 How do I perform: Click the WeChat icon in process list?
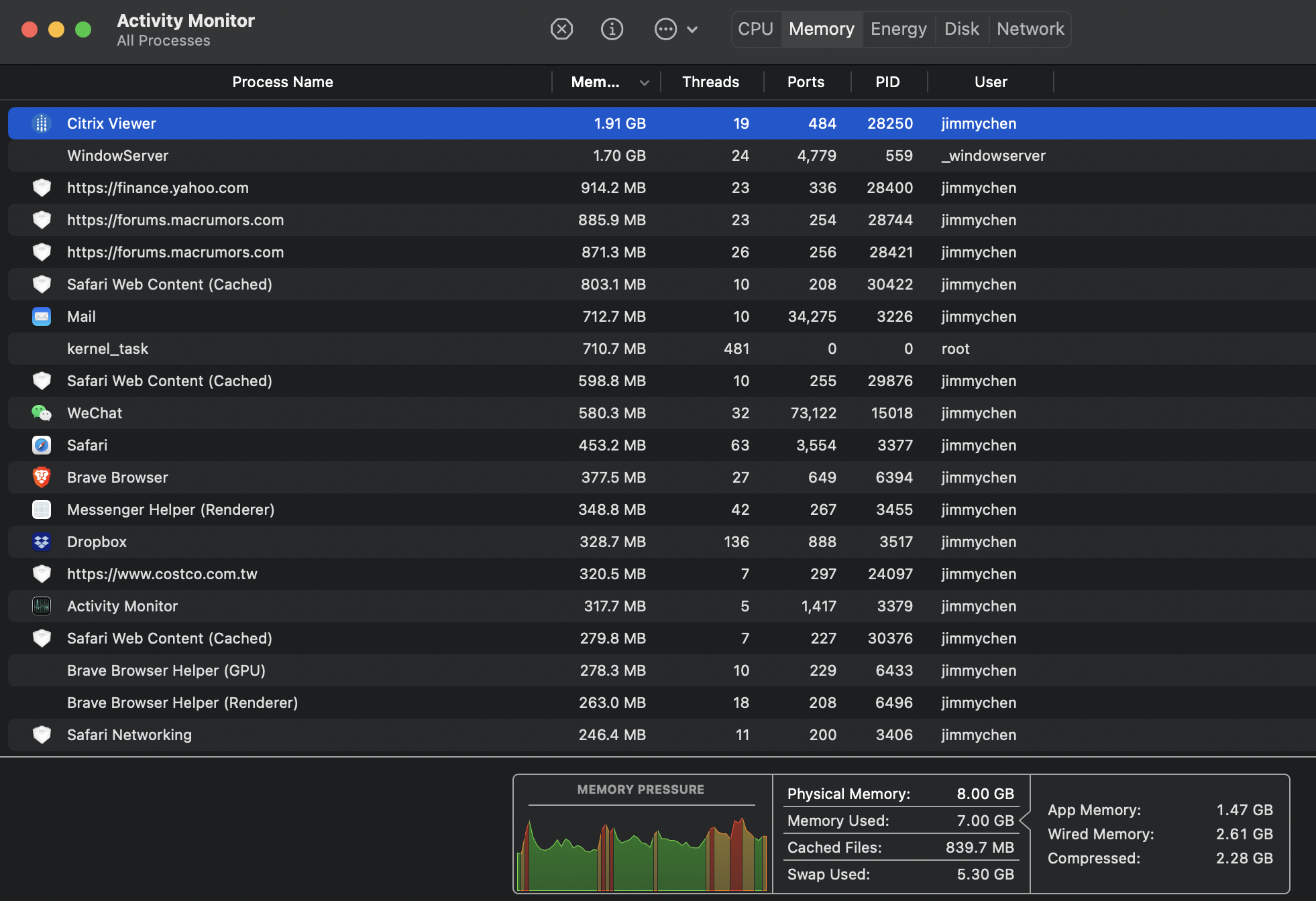[x=42, y=413]
